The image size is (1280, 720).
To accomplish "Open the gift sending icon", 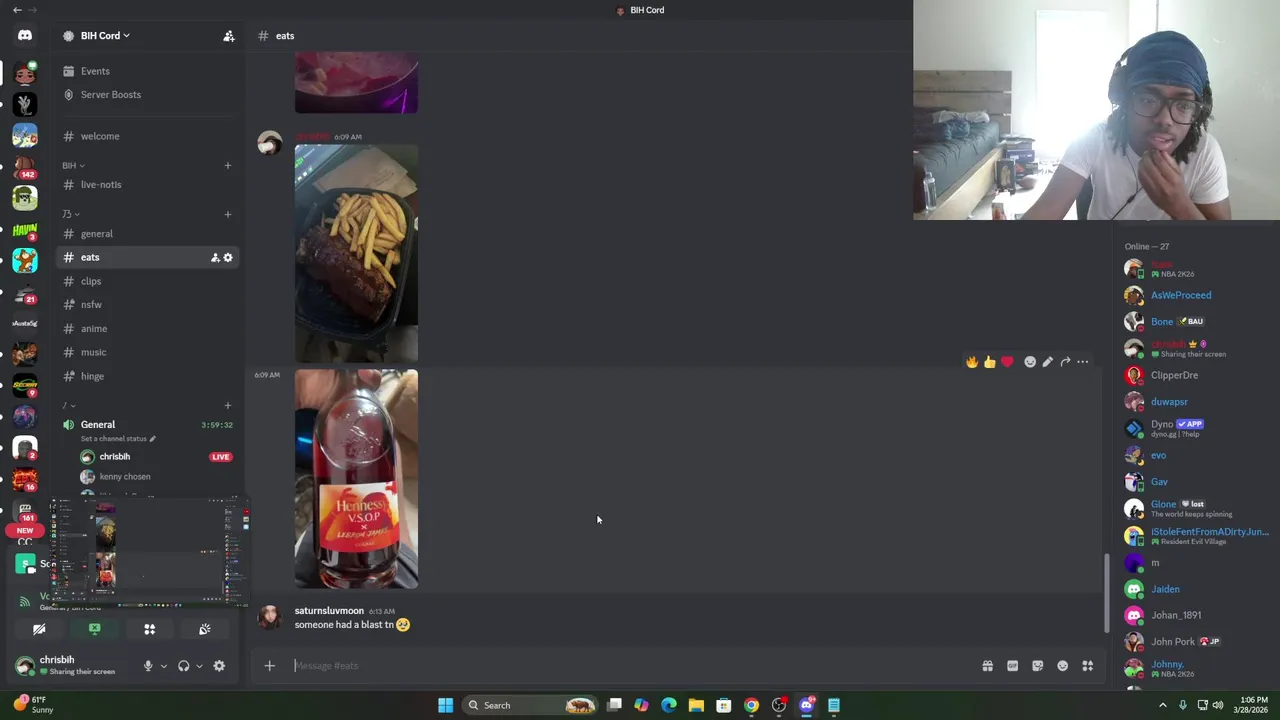I will (987, 666).
